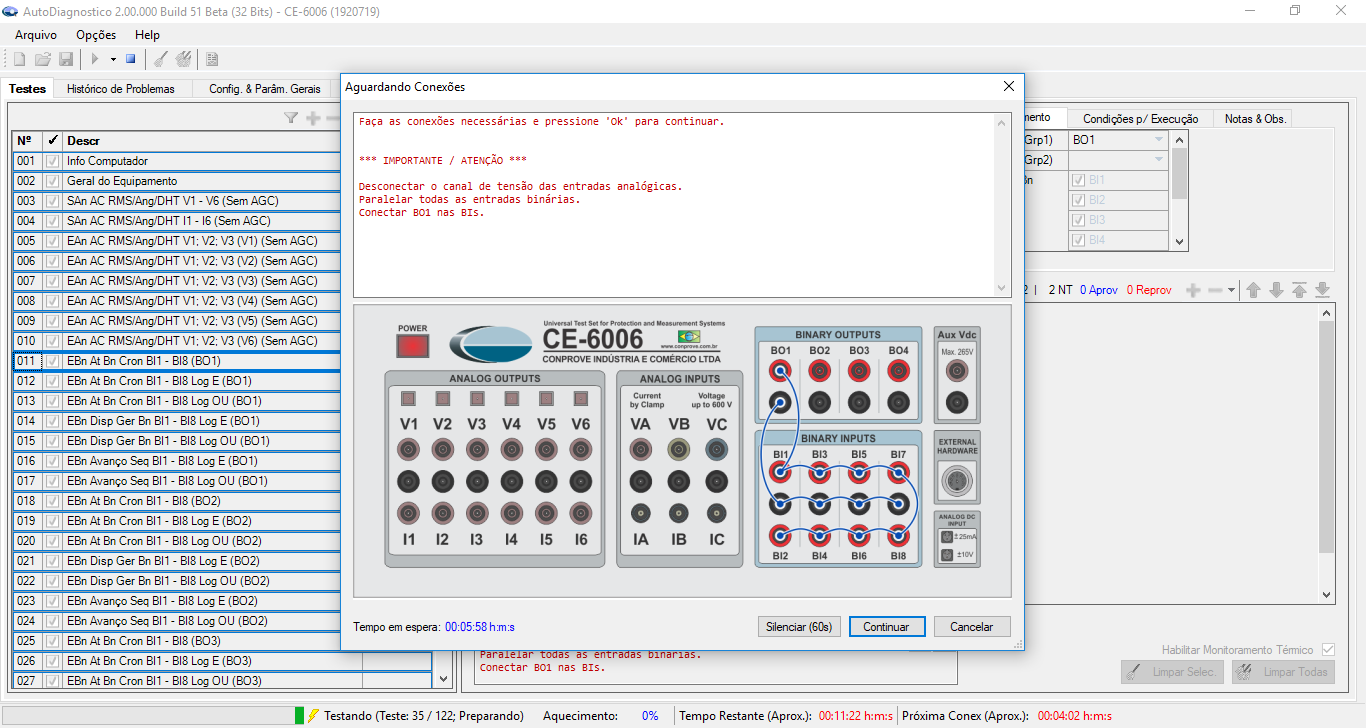Open the dropdown arrow beside Run
The width and height of the screenshot is (1369, 728).
pos(113,60)
